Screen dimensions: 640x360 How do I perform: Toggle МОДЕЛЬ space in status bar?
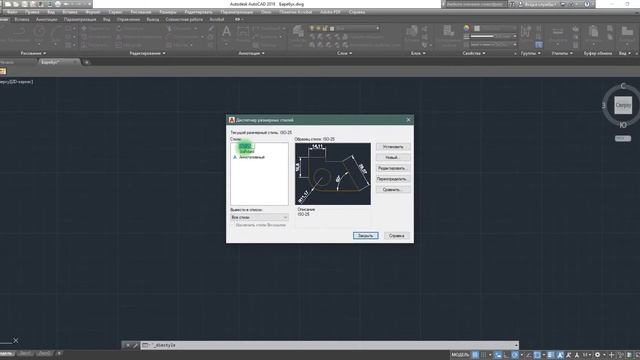coord(460,355)
